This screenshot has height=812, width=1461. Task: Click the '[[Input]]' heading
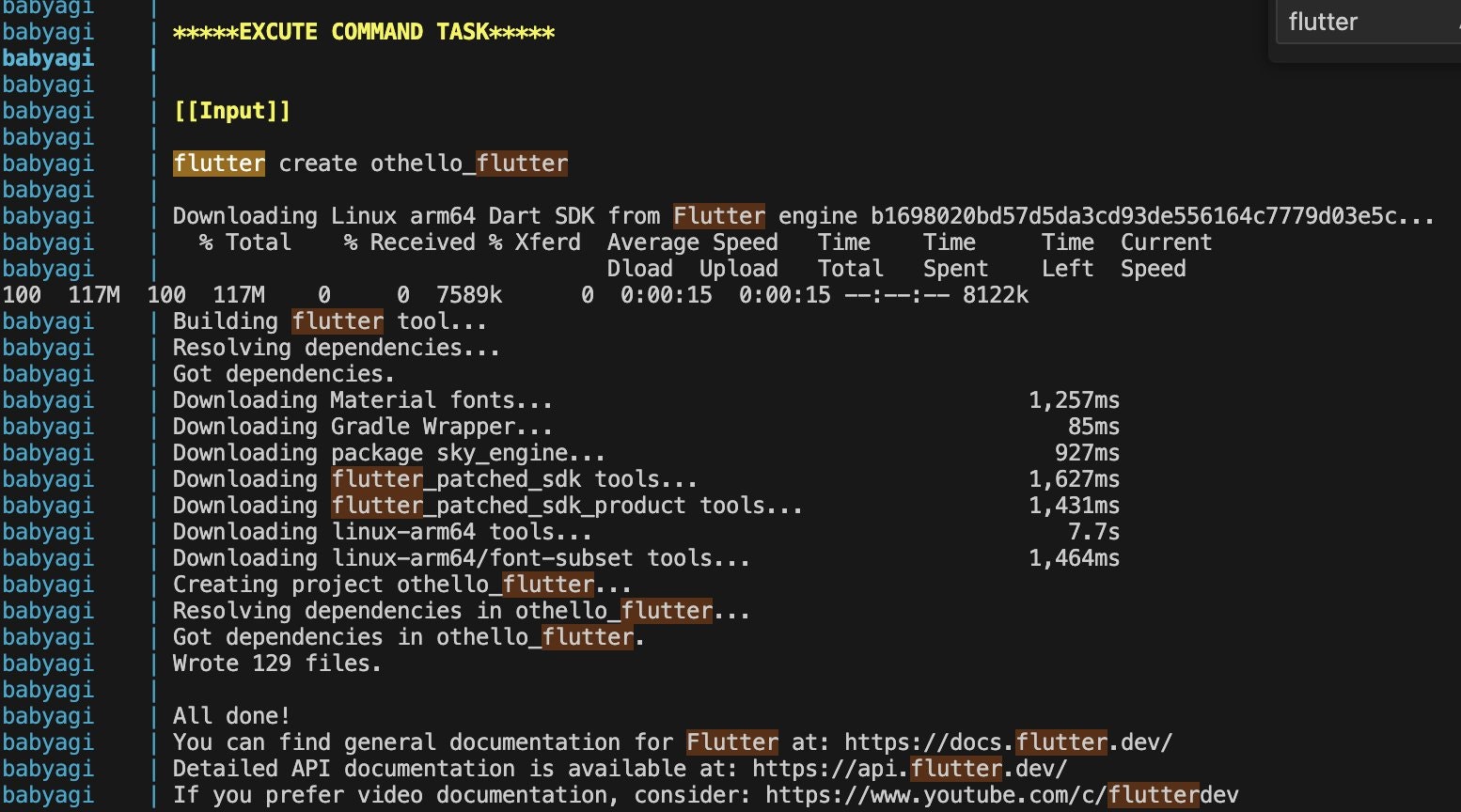[x=232, y=111]
